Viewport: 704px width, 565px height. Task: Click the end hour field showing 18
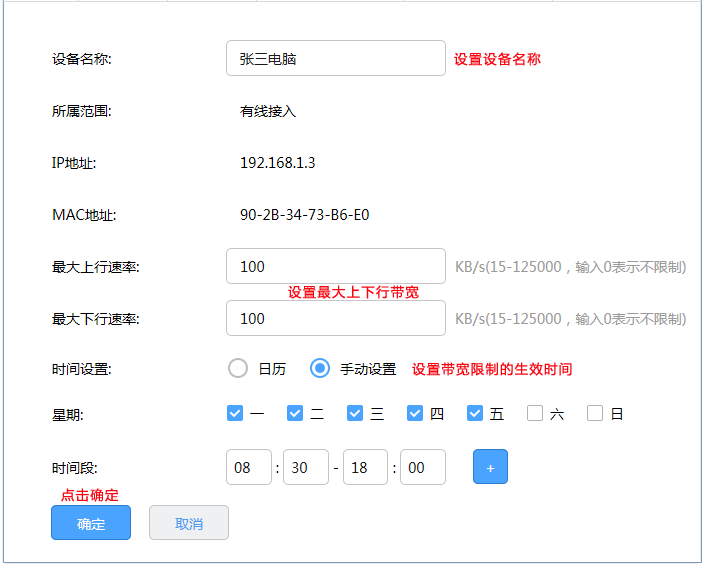pos(365,468)
